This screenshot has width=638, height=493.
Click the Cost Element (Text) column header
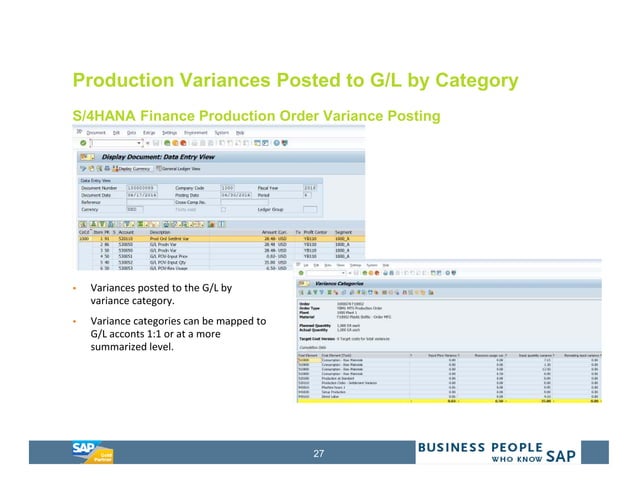tap(336, 356)
